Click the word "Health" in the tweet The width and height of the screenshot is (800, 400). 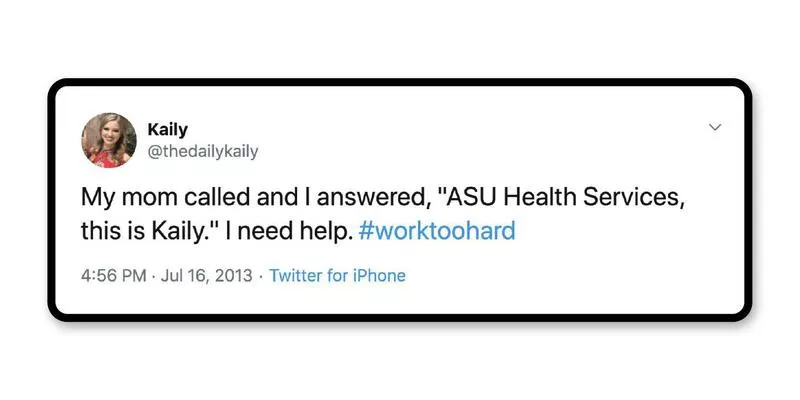pos(533,196)
